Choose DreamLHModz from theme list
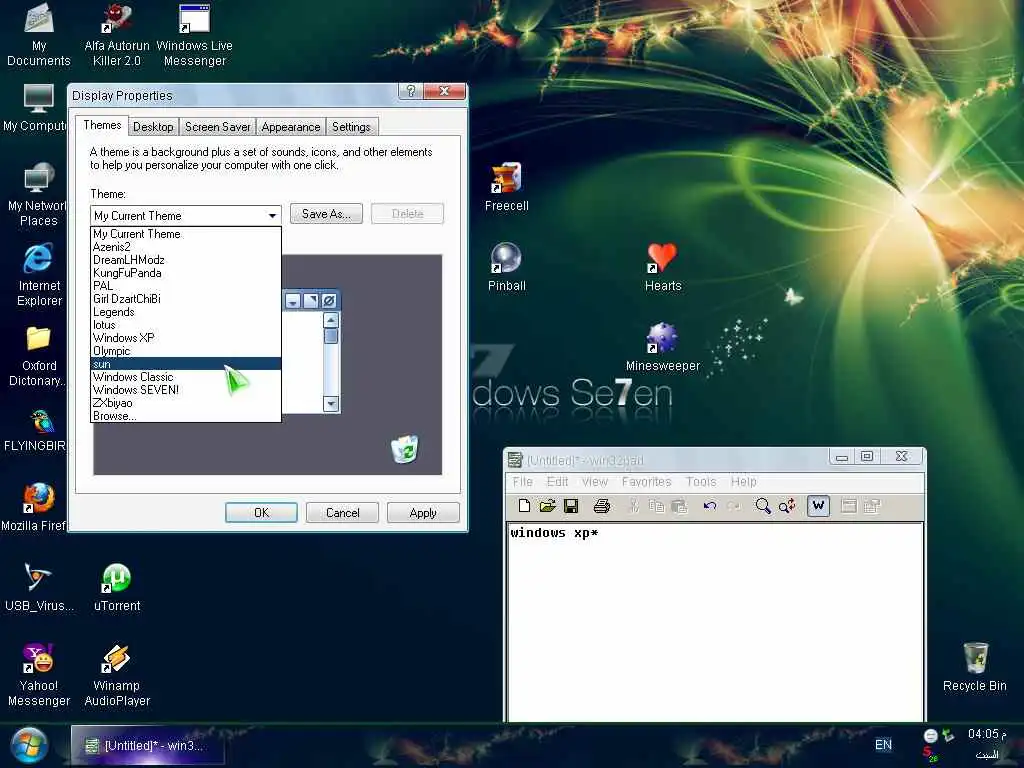 click(185, 260)
